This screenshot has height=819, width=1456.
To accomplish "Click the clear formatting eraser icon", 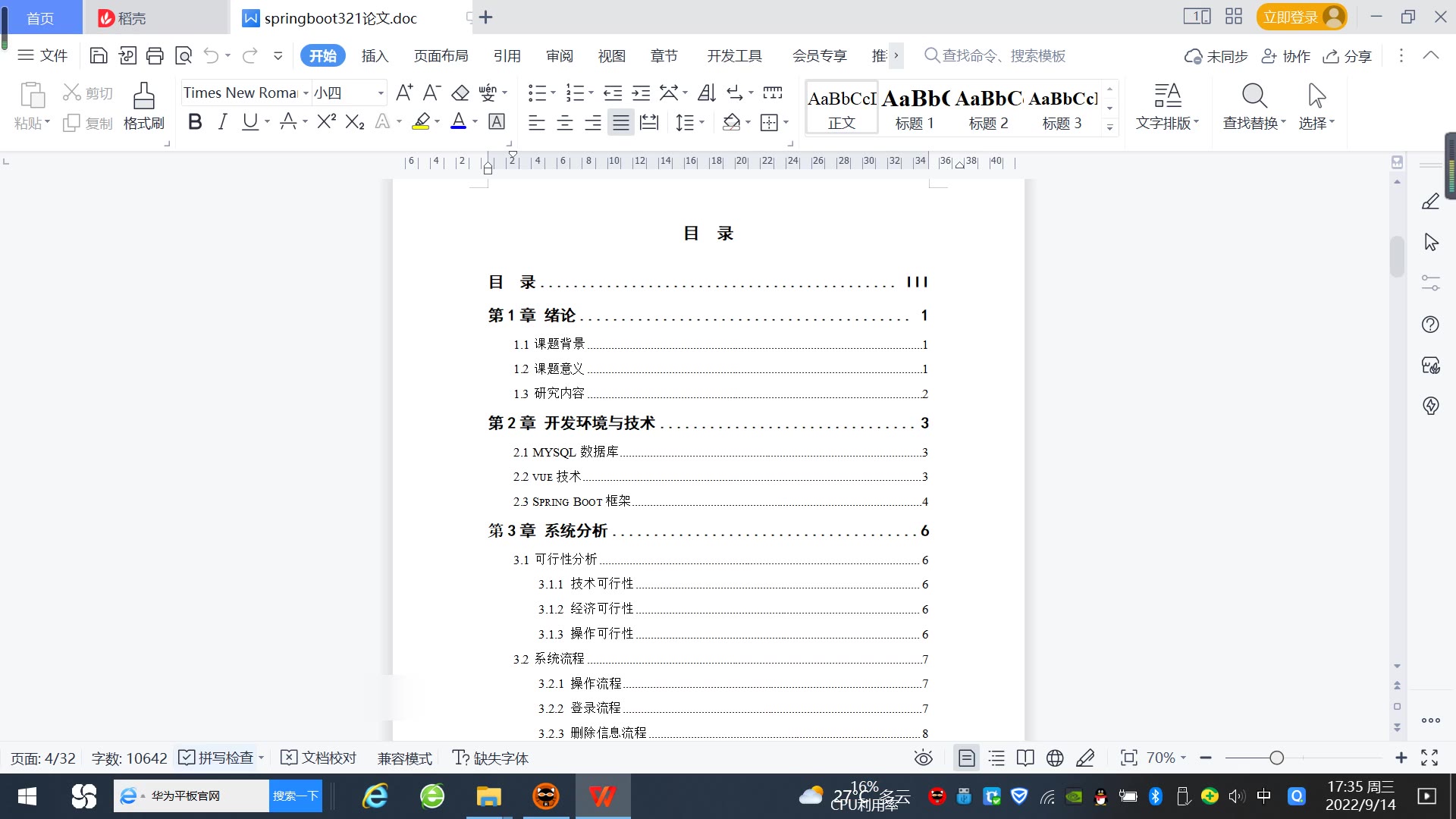I will point(460,93).
